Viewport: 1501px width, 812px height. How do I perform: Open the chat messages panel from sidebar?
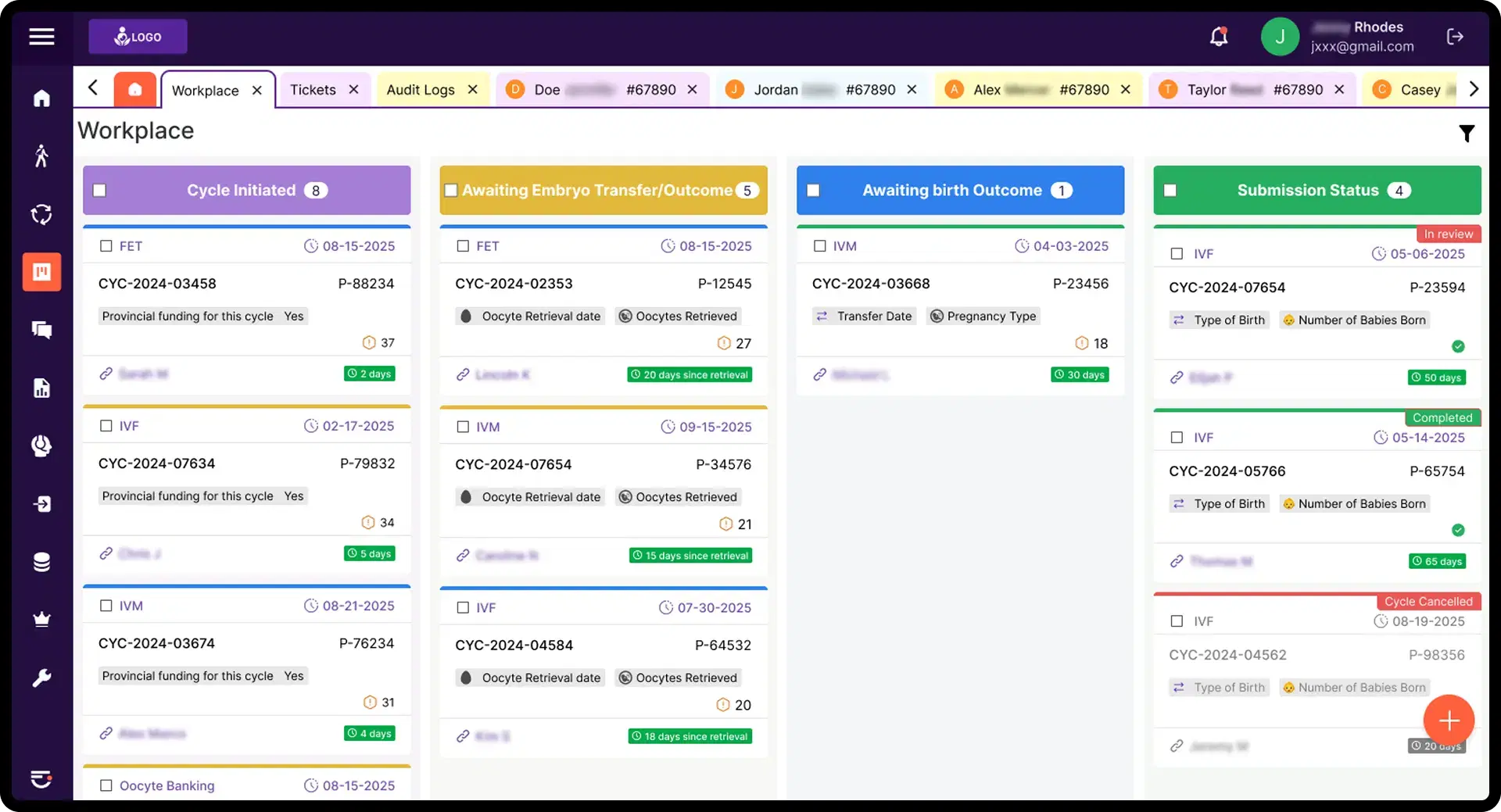pyautogui.click(x=41, y=330)
